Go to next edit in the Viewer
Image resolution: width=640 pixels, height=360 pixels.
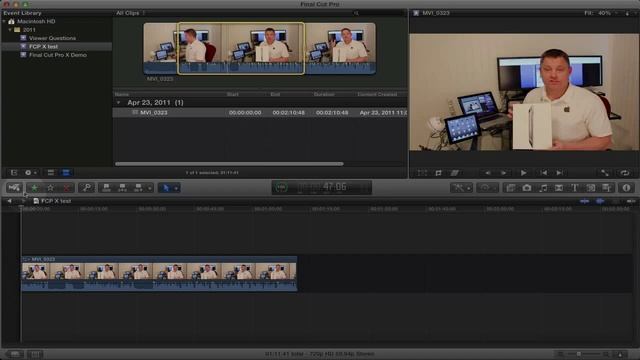coord(560,173)
